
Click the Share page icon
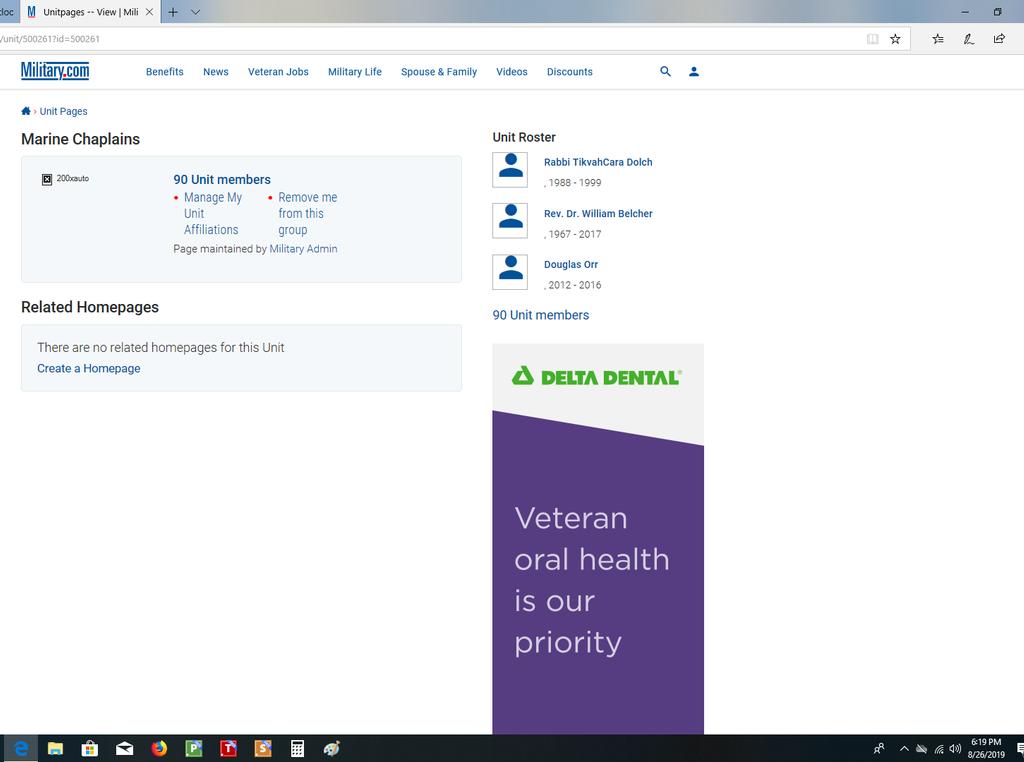tap(999, 39)
